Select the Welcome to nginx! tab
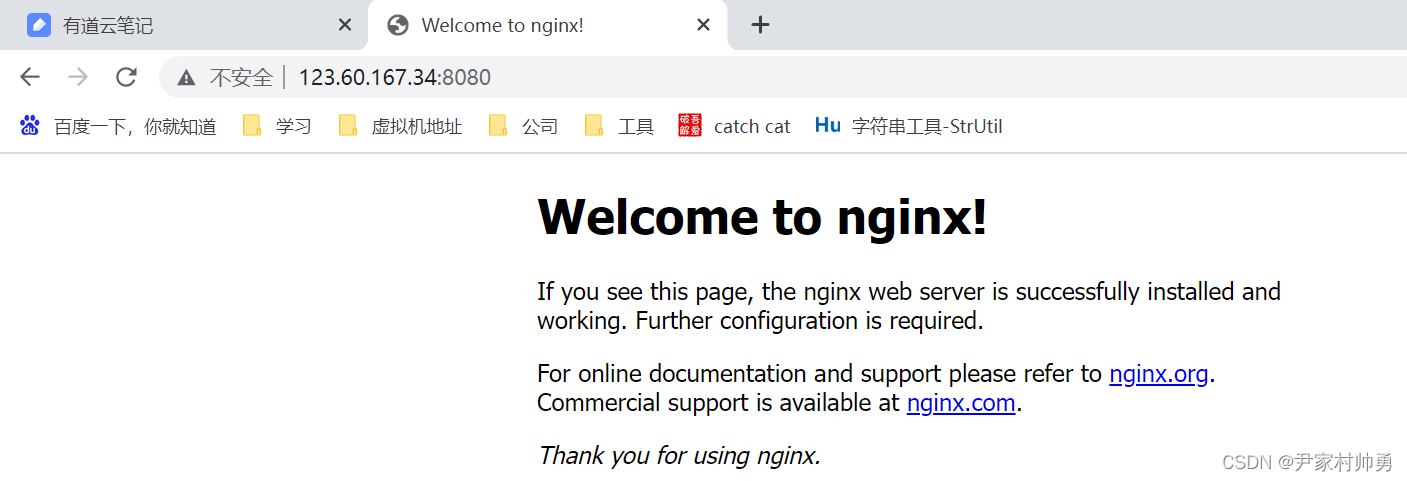1407x481 pixels. [x=548, y=25]
